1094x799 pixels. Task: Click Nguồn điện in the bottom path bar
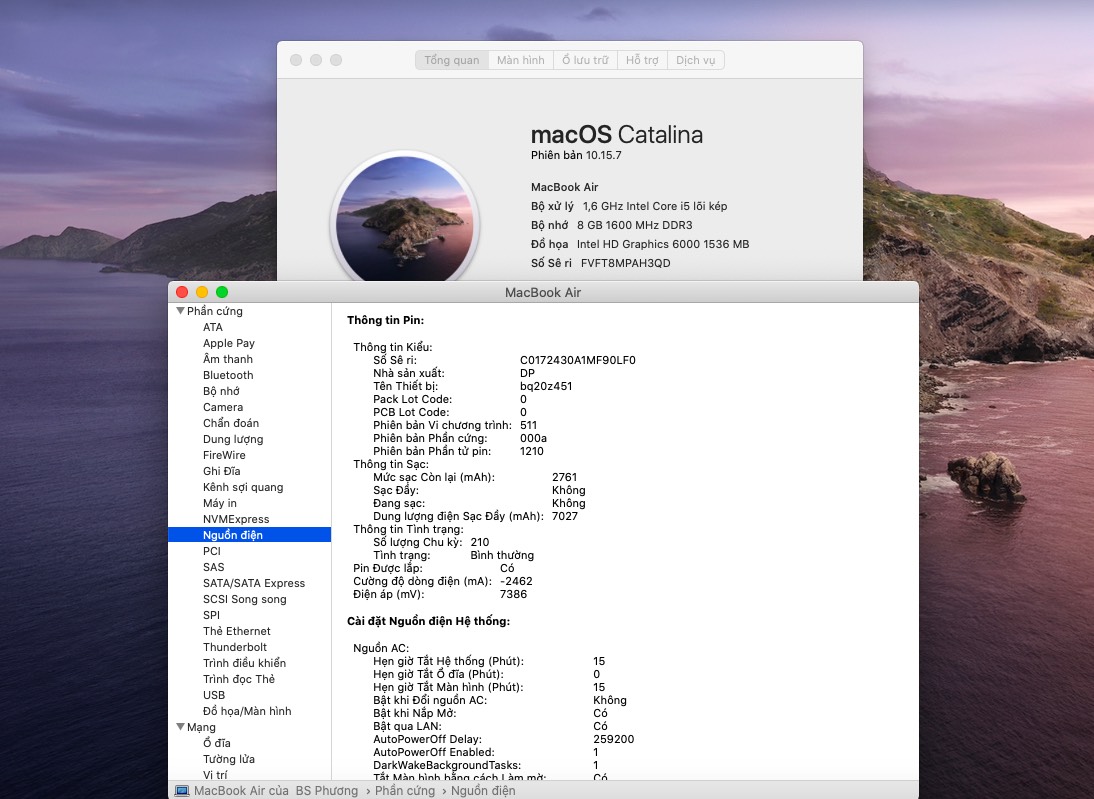coord(483,791)
